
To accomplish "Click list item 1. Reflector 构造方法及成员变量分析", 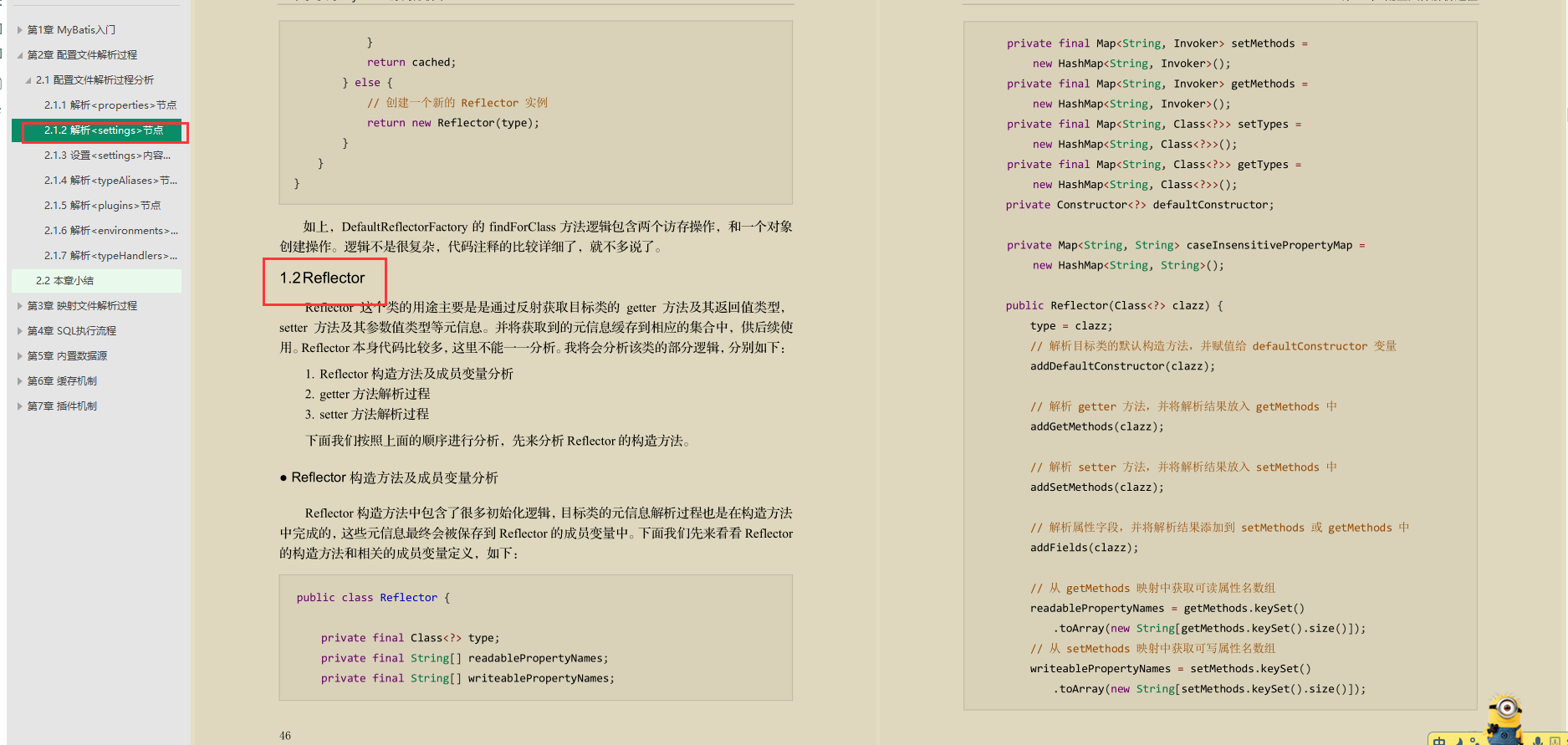I will (409, 374).
